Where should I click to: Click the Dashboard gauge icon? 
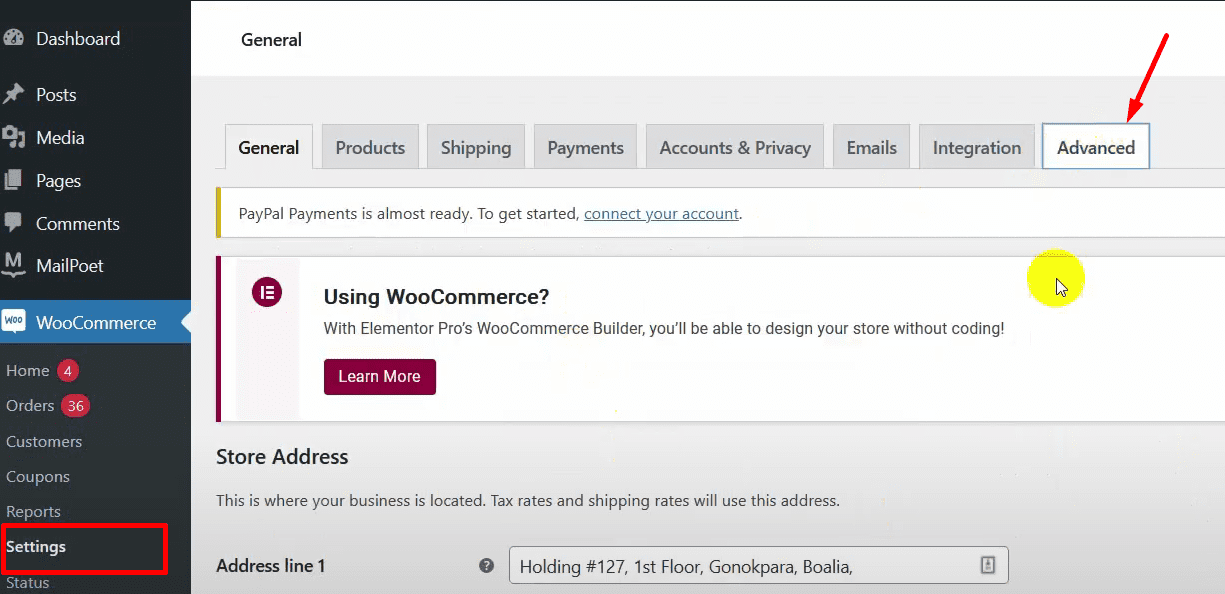[x=13, y=39]
